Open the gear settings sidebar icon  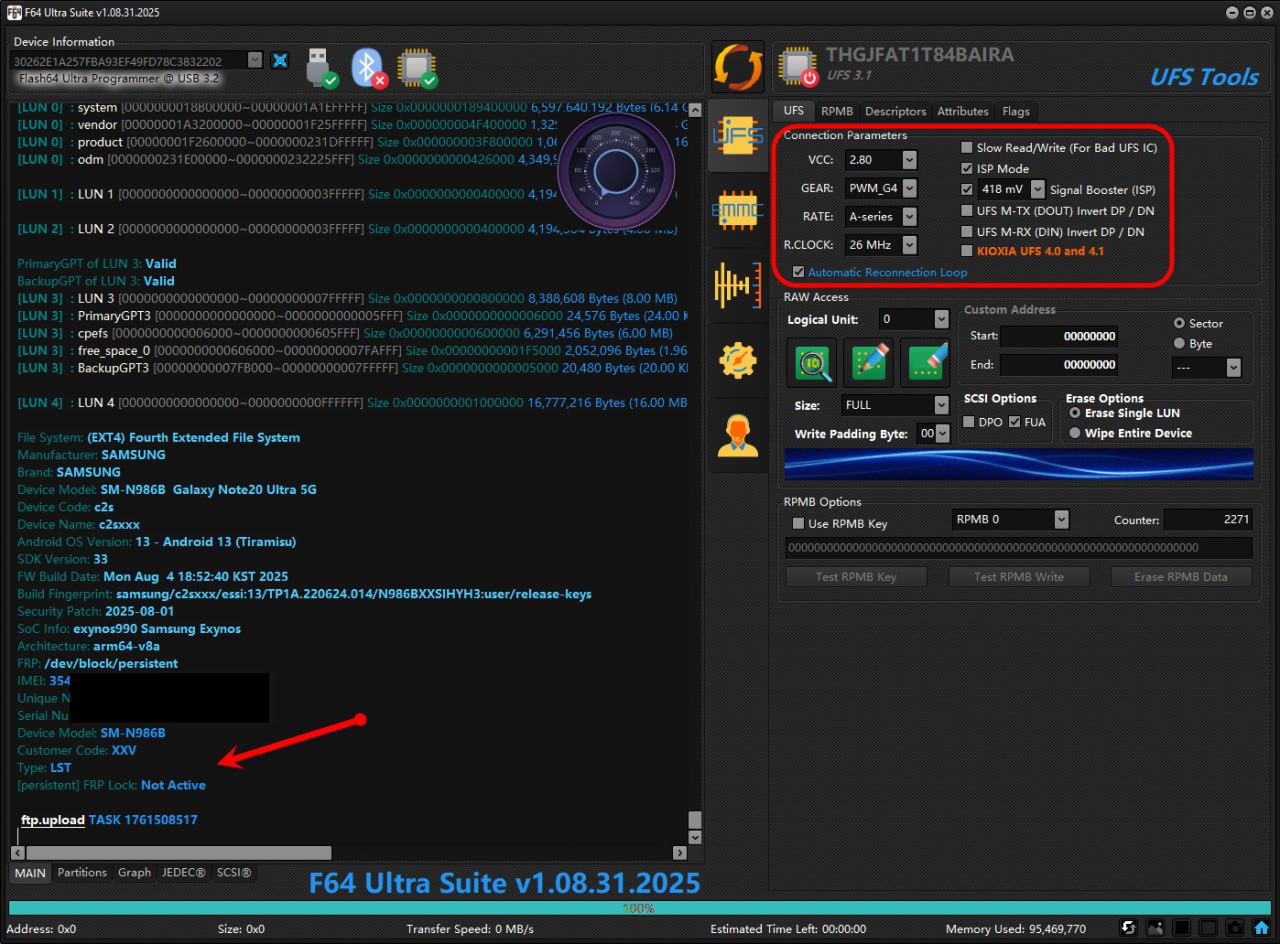coord(738,360)
